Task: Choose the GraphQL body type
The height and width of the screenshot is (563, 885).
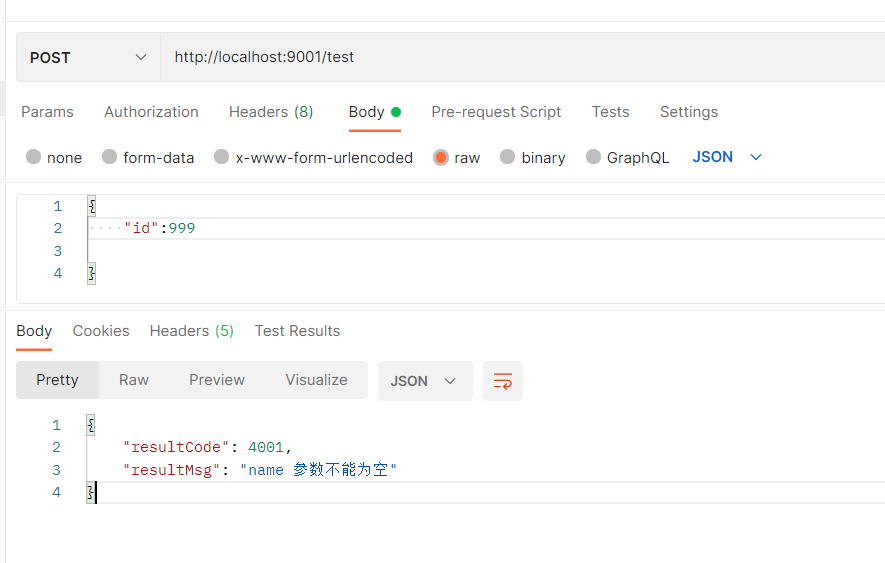Action: pyautogui.click(x=594, y=157)
